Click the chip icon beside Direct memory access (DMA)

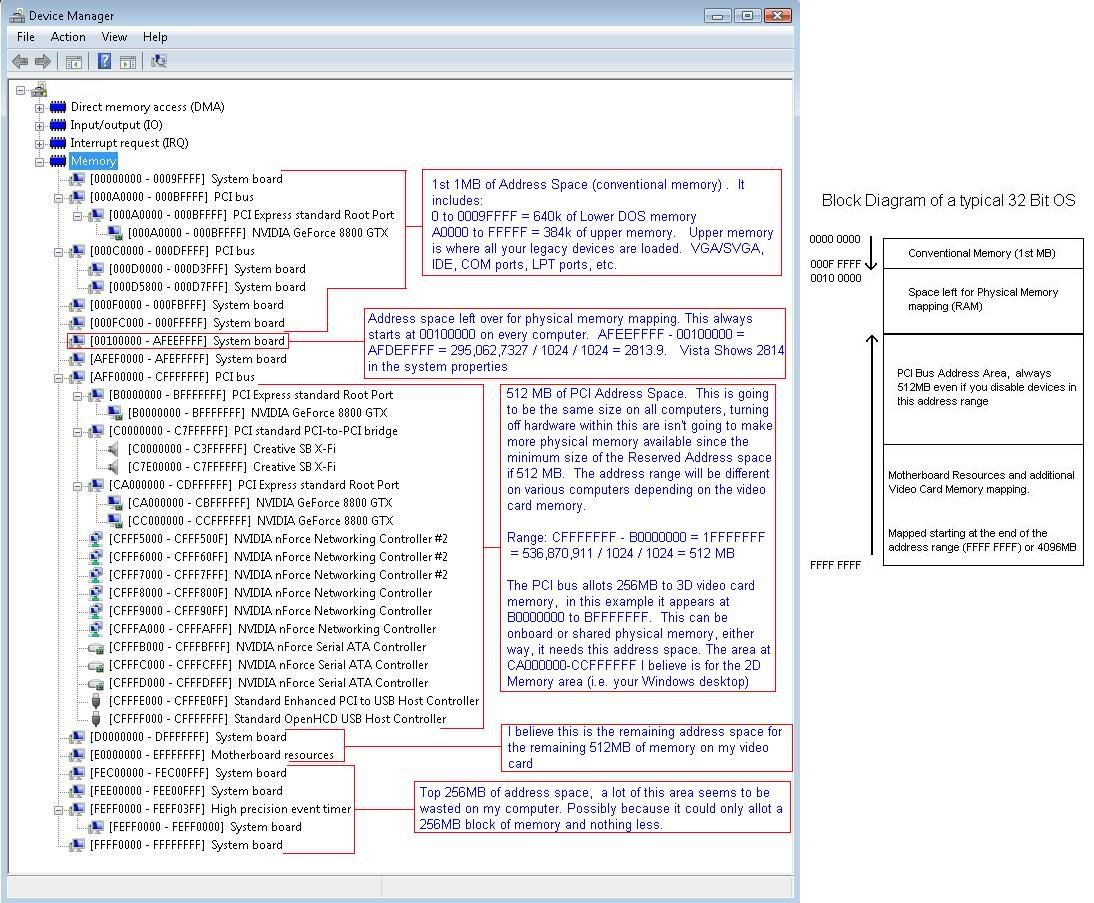click(x=58, y=107)
